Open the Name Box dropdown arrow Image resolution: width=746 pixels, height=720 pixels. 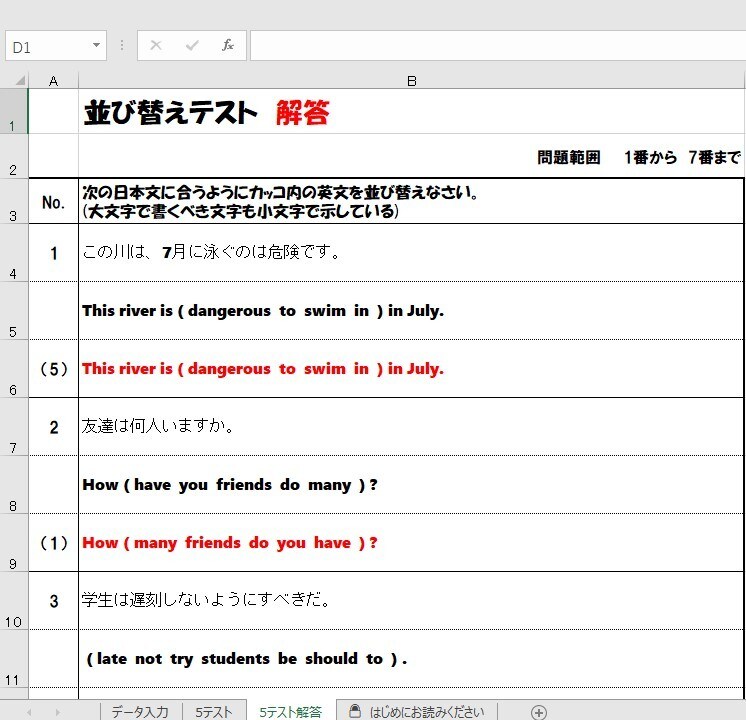pyautogui.click(x=96, y=46)
